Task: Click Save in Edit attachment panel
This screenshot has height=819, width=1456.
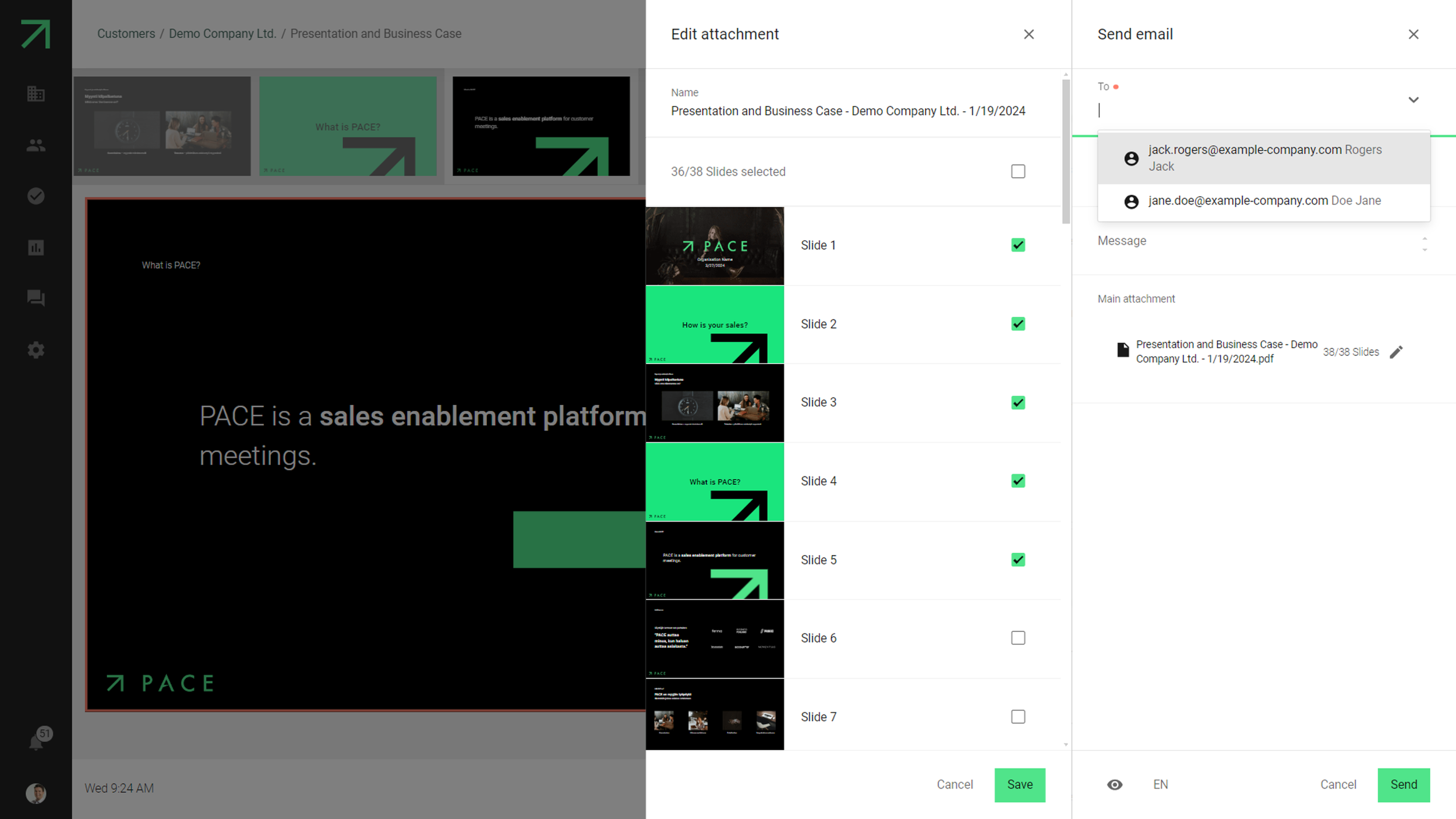Action: pos(1019,785)
